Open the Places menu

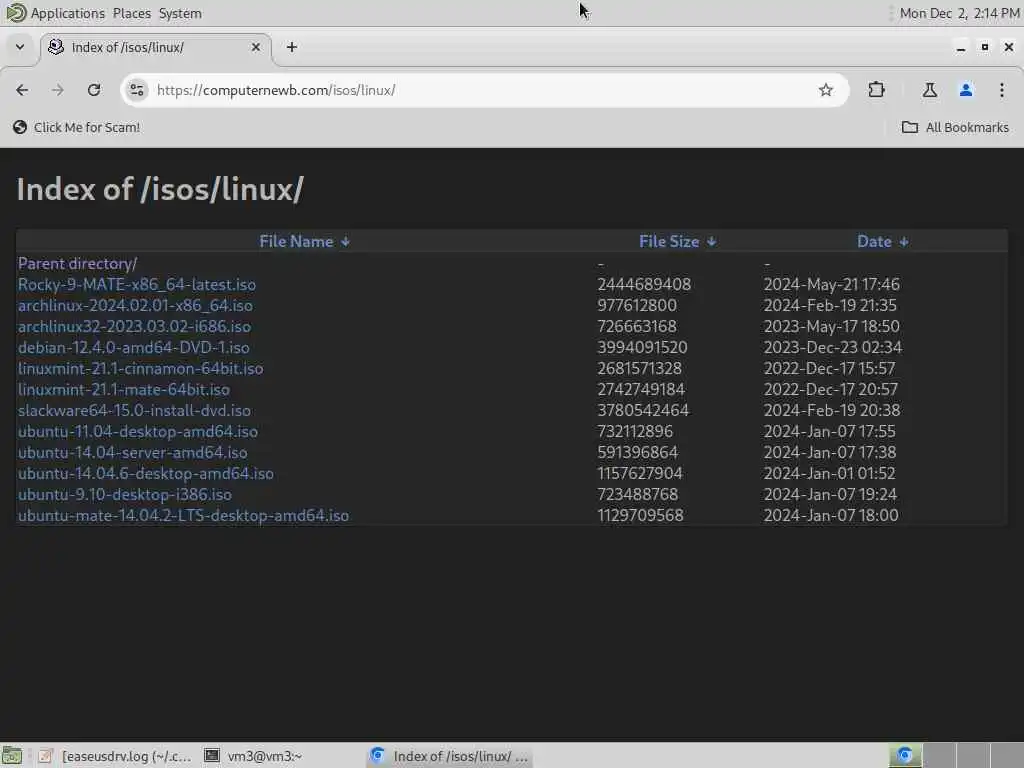click(x=131, y=13)
